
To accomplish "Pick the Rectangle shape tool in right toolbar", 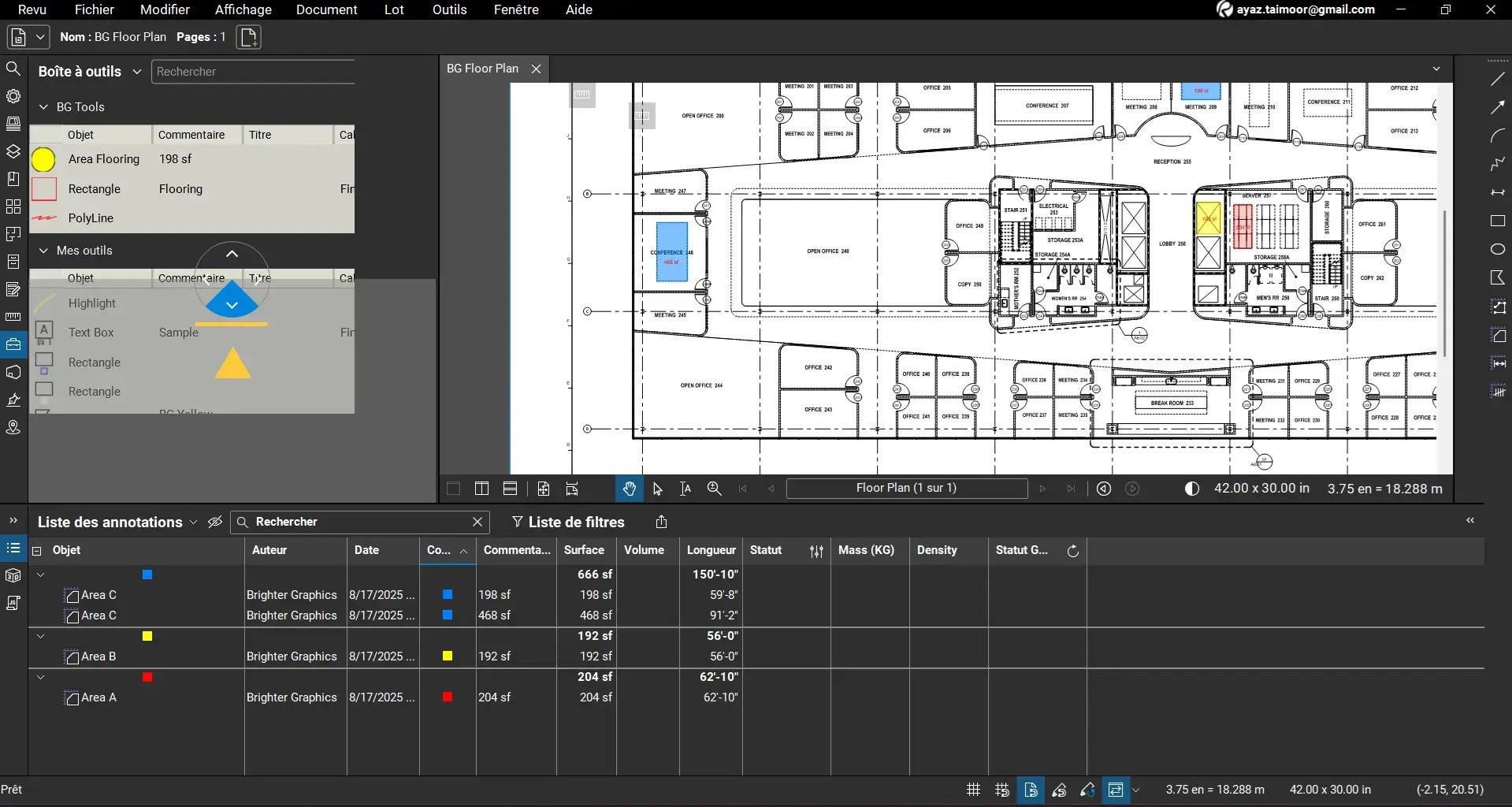I will (x=1497, y=221).
